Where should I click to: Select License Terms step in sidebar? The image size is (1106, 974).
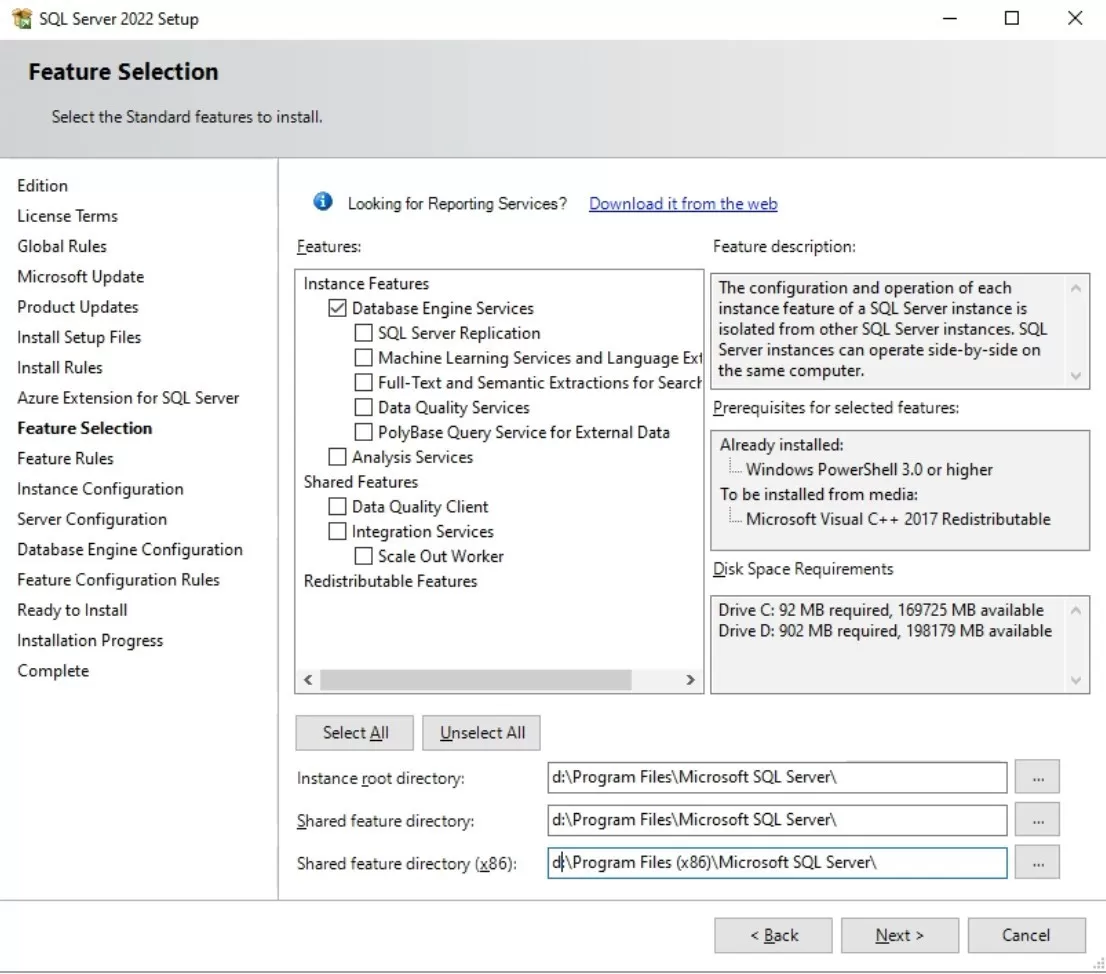pos(68,216)
